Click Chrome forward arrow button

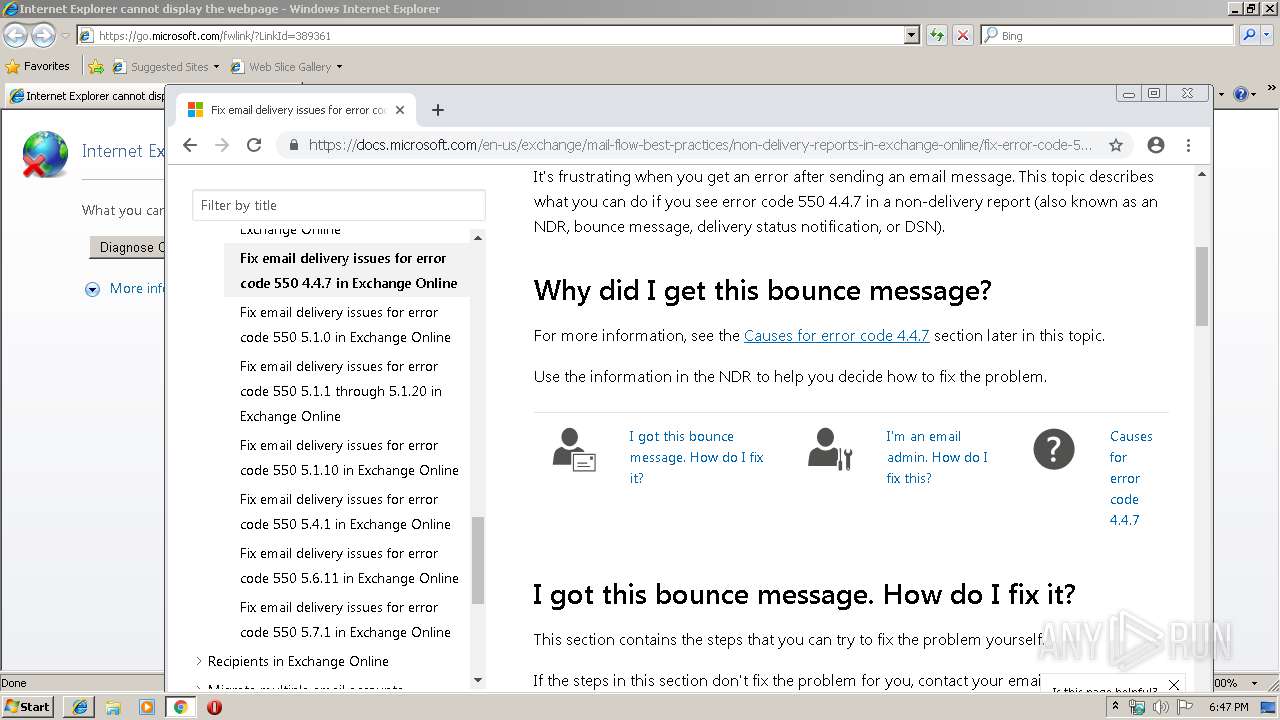click(222, 145)
